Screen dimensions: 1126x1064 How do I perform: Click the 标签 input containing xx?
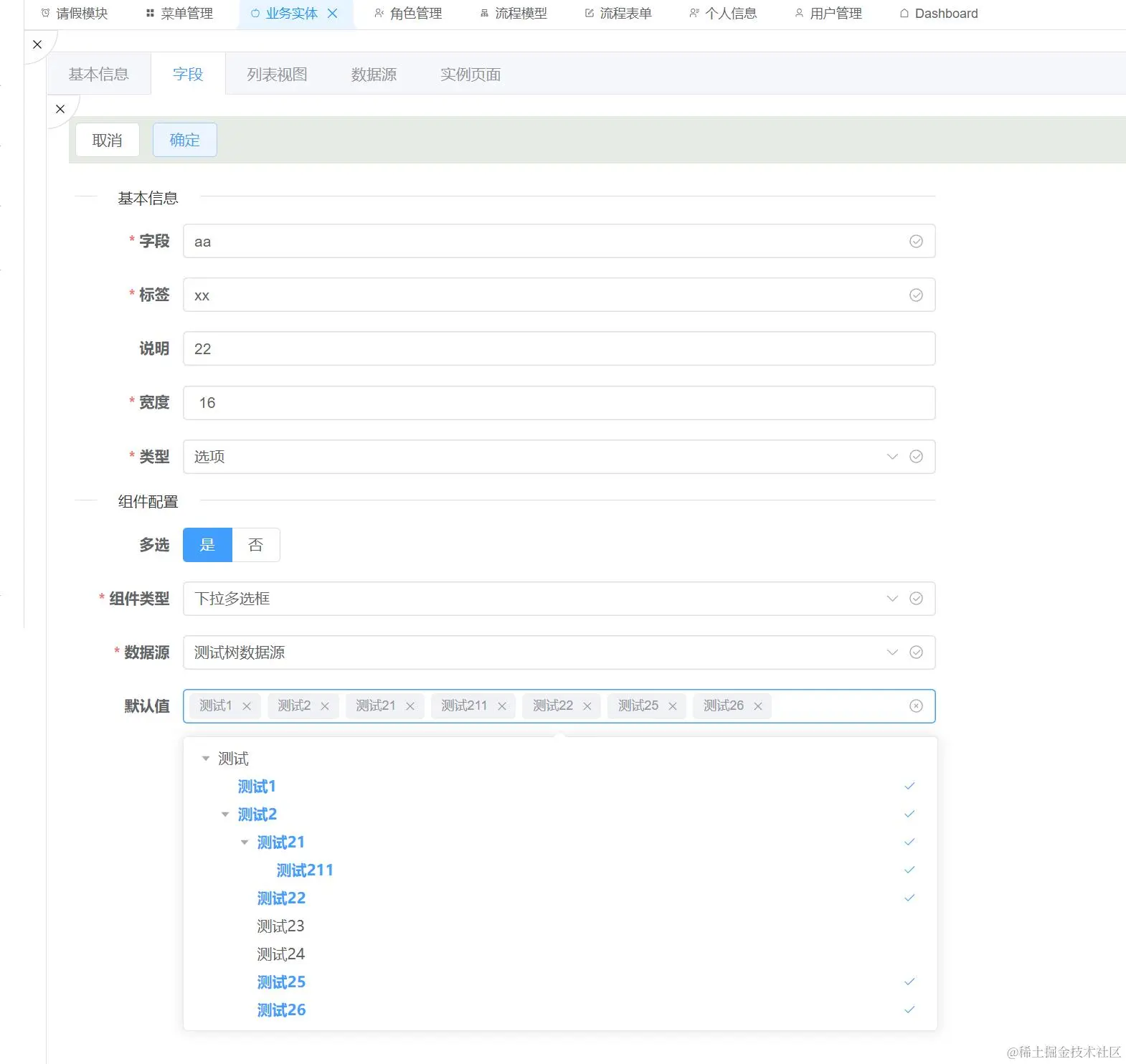tap(559, 295)
